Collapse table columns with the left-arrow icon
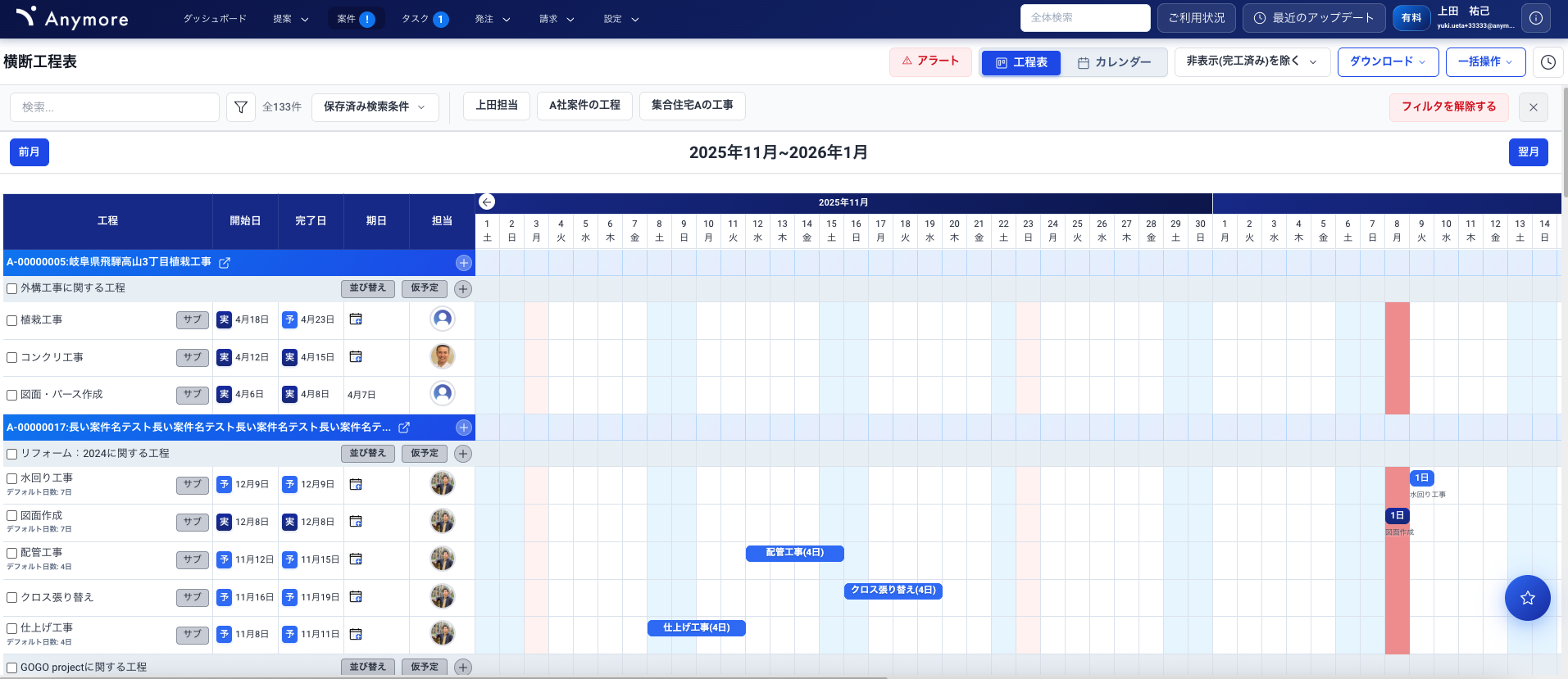This screenshot has height=679, width=1568. (487, 202)
